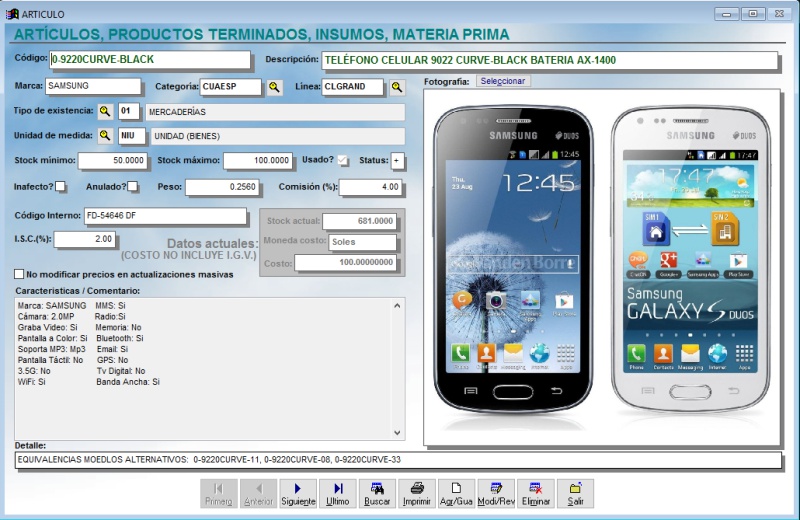
Task: Minimize the ARTICULO window
Action: tap(727, 14)
